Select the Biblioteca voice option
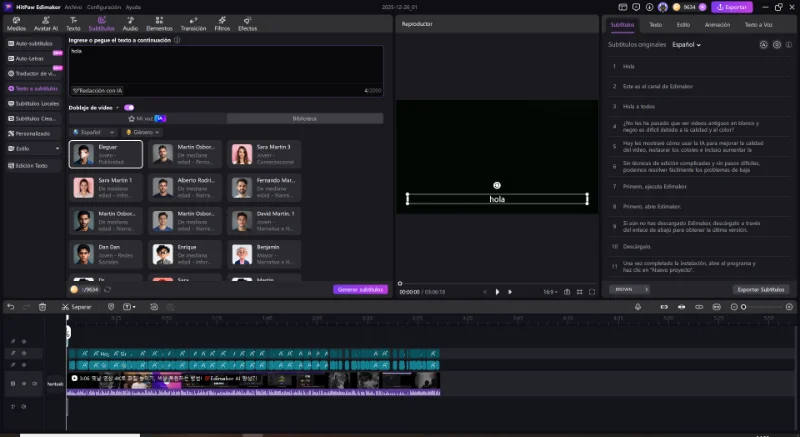 [304, 118]
